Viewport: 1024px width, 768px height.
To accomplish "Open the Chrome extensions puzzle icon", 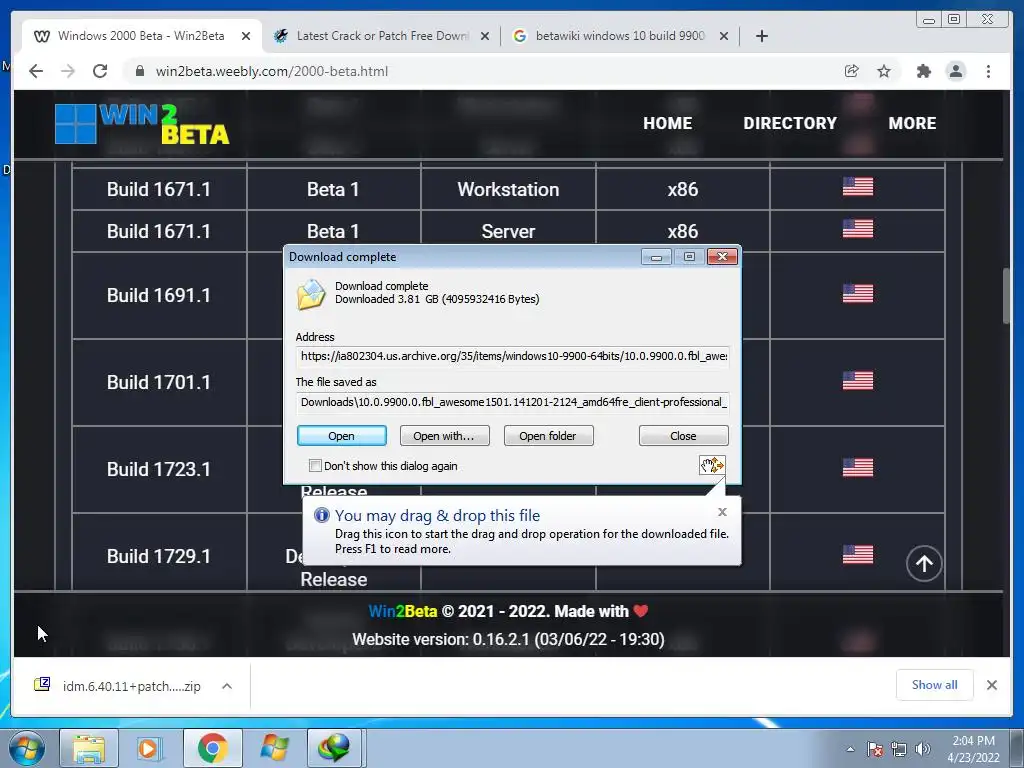I will [x=923, y=71].
